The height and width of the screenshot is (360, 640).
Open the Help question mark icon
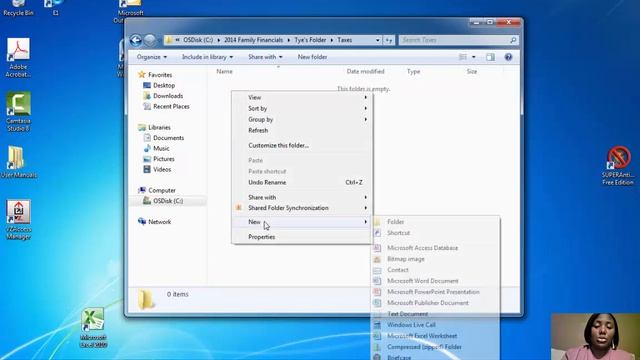pyautogui.click(x=508, y=57)
